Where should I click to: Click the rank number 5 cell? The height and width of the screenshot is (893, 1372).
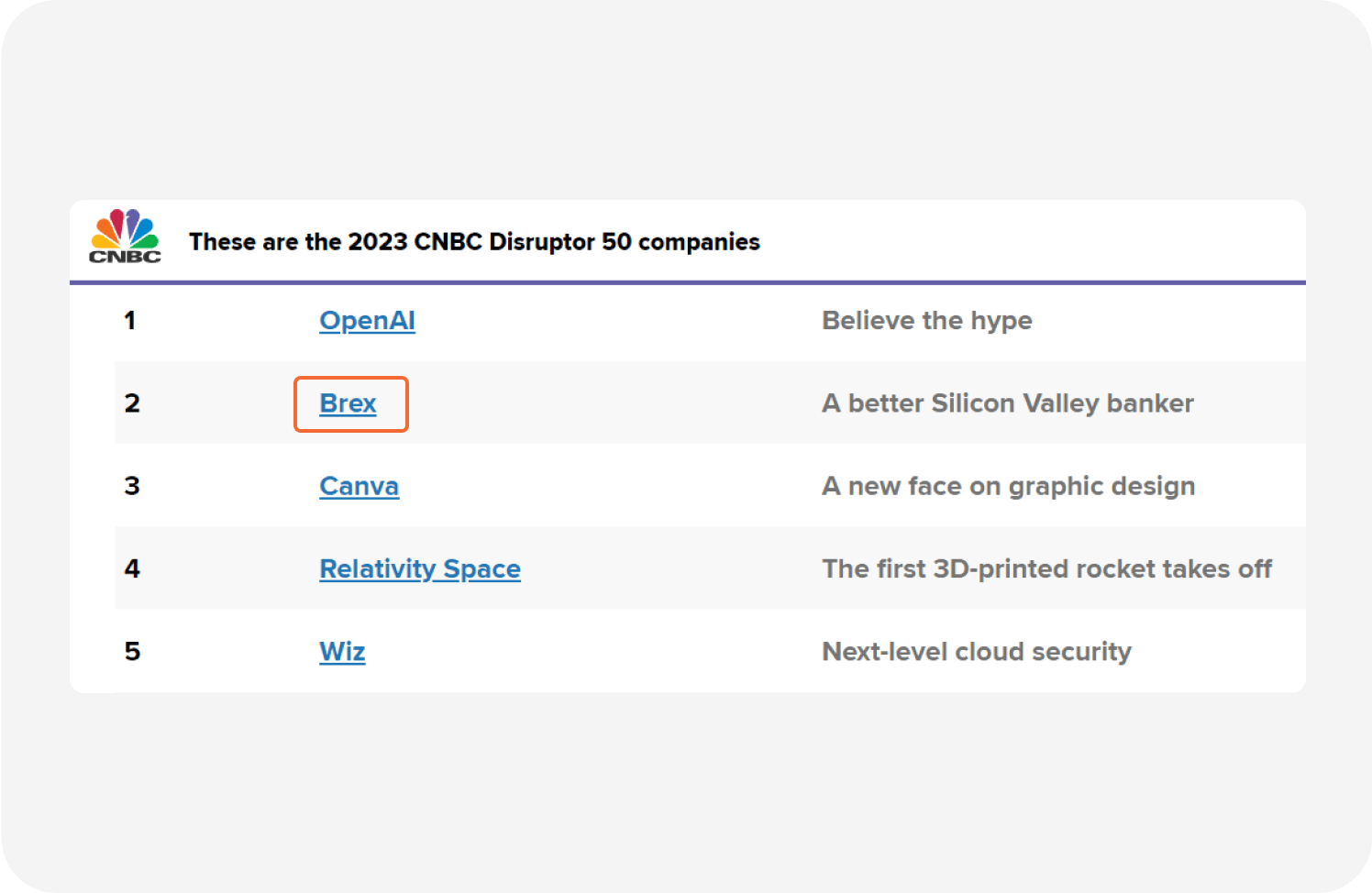click(133, 651)
